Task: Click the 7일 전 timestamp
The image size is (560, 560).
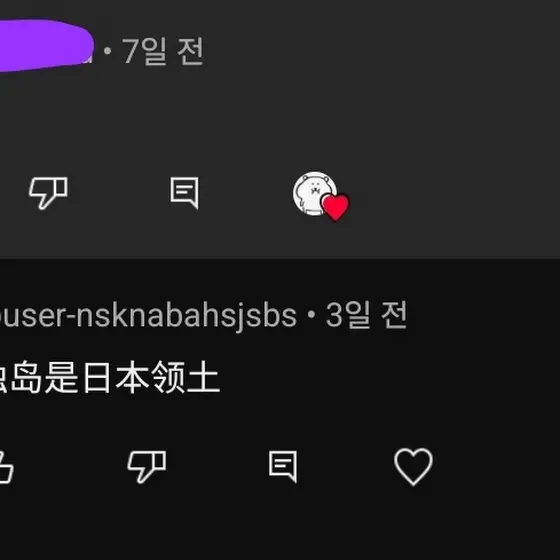Action: (x=163, y=51)
